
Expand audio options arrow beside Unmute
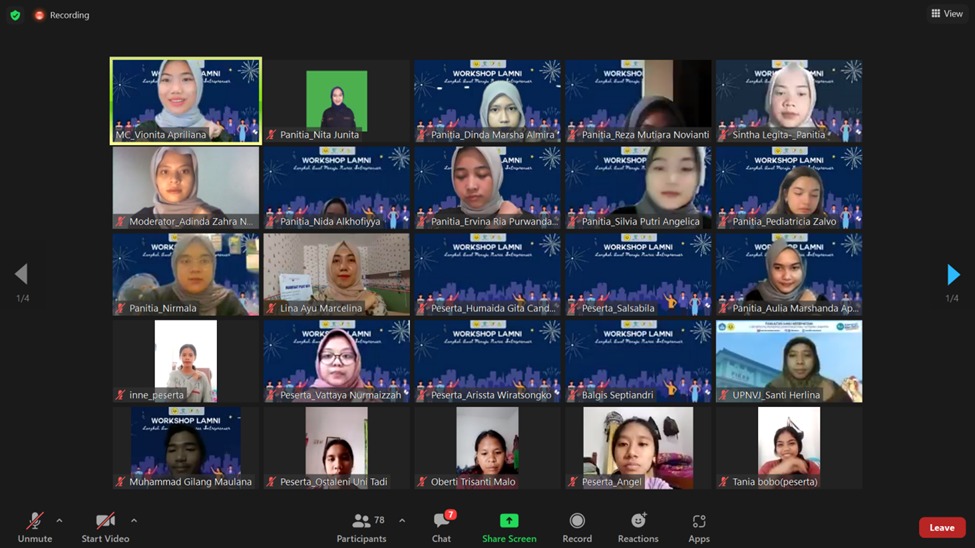[59, 521]
